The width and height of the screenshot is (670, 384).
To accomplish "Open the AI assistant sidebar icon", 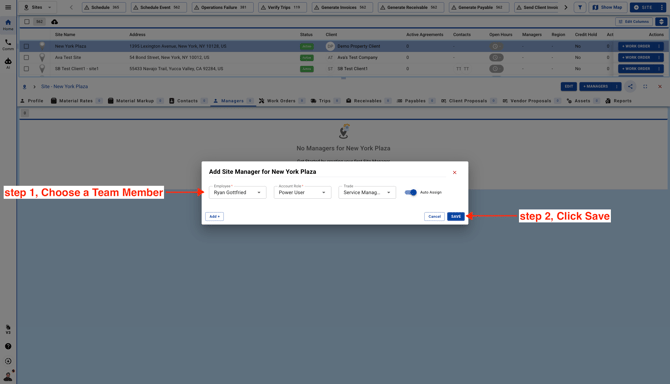I will pyautogui.click(x=8, y=63).
